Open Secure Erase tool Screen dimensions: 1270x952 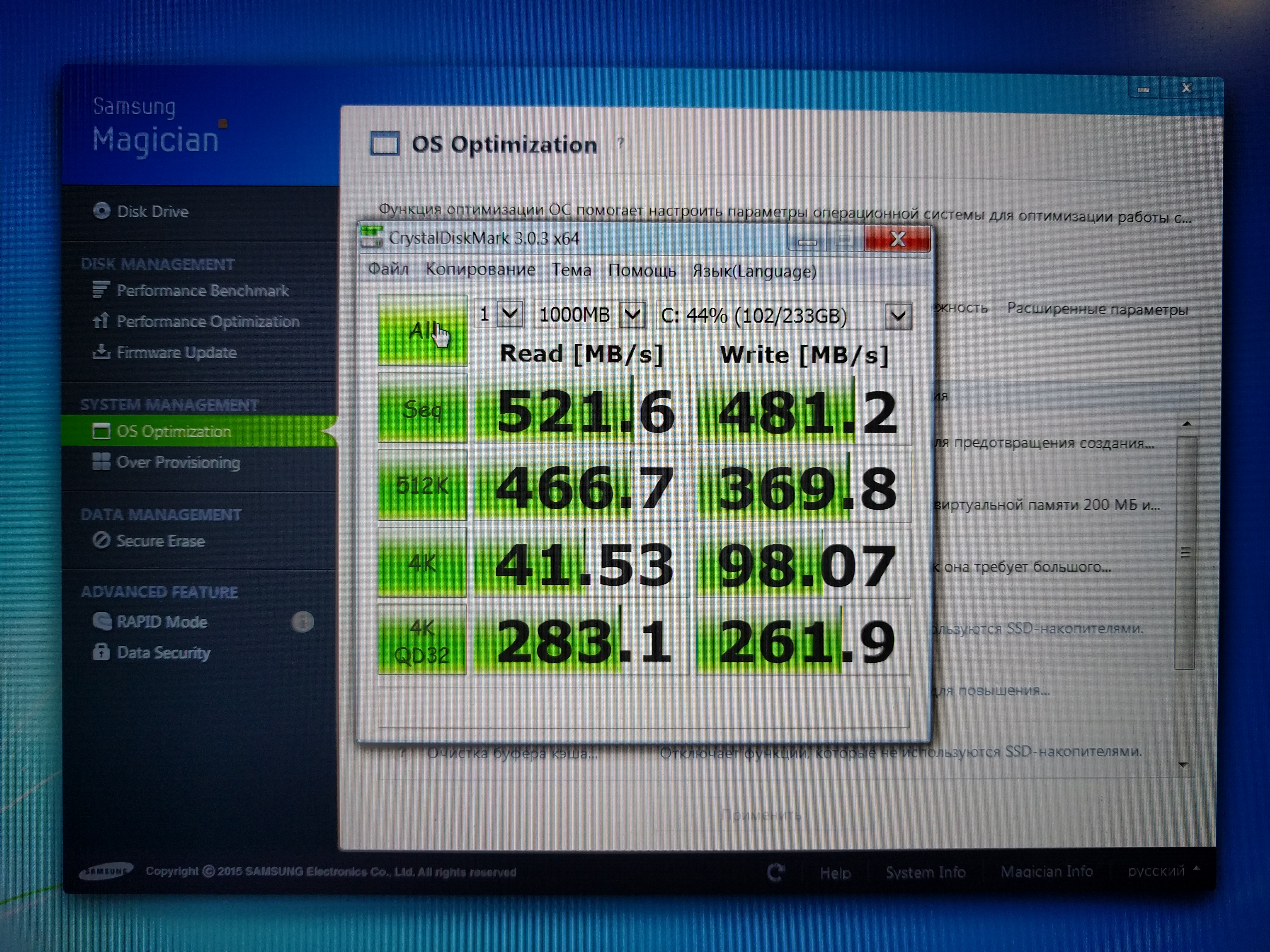(160, 541)
